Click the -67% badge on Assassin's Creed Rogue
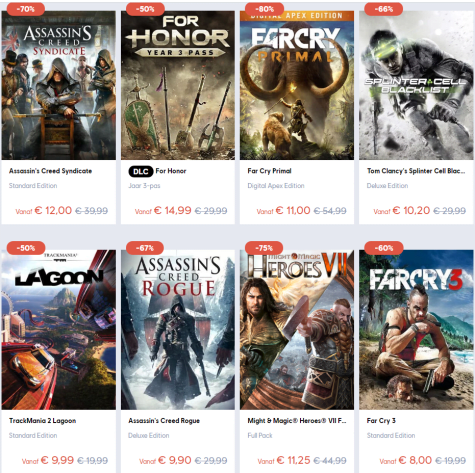 coord(145,248)
